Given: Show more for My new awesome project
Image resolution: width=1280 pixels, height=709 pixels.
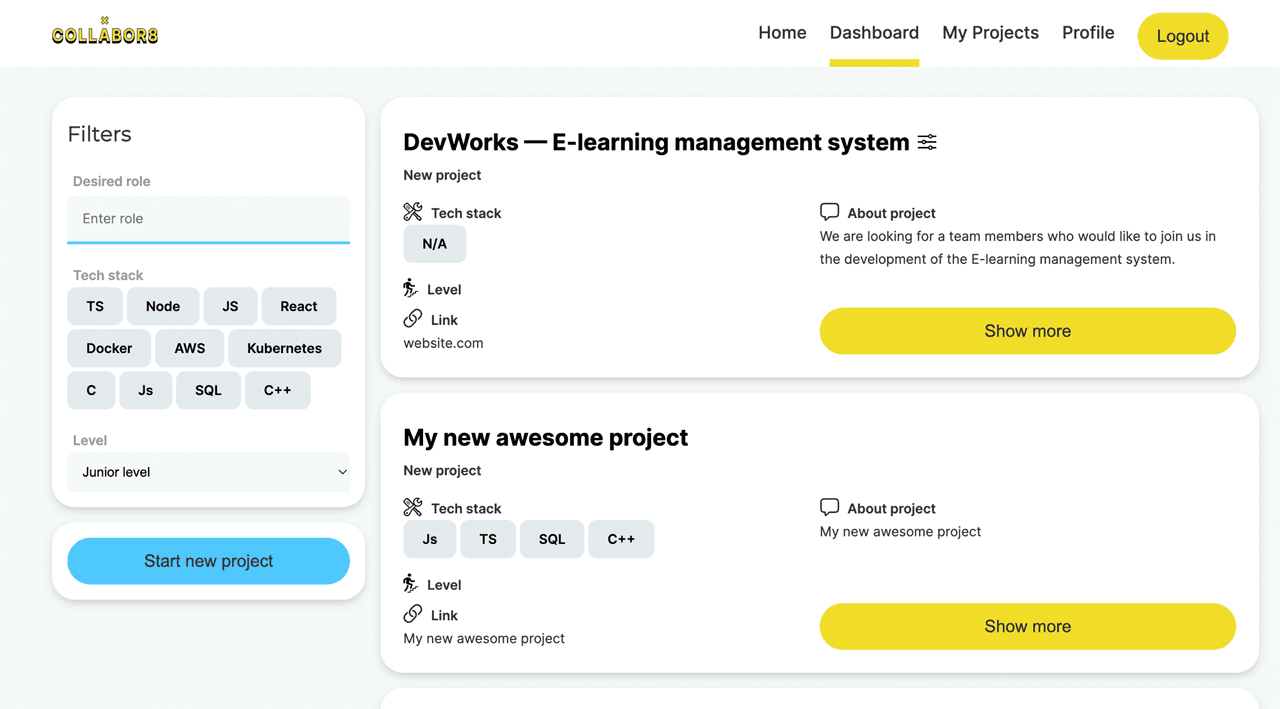Looking at the screenshot, I should tap(1028, 626).
